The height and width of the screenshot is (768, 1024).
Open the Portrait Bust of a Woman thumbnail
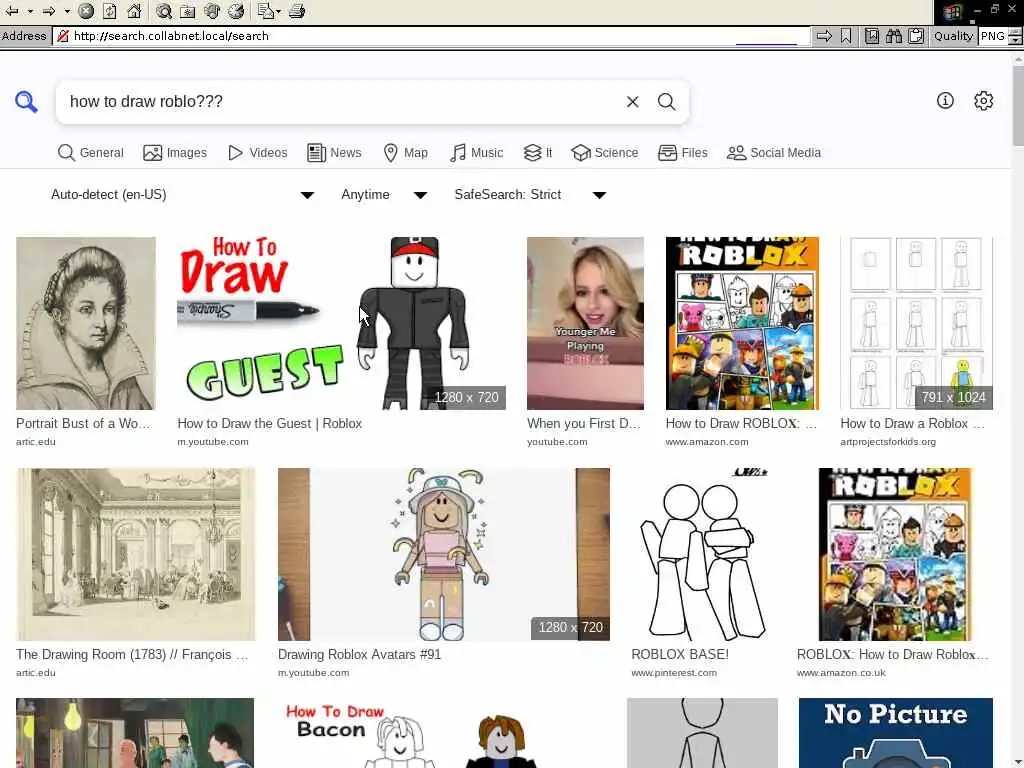click(86, 323)
